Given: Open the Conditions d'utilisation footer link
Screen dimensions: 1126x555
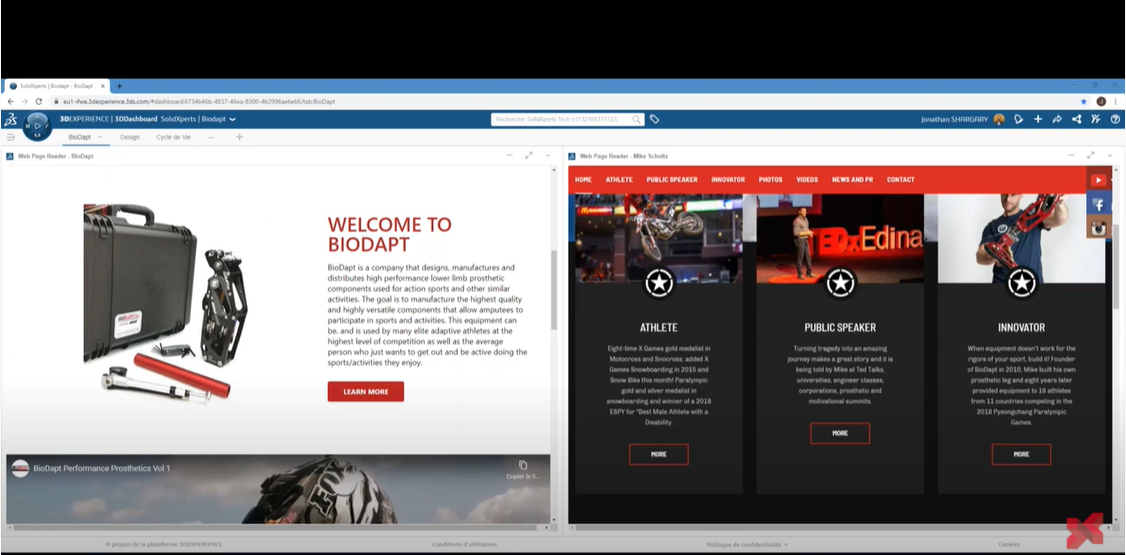Looking at the screenshot, I should (x=464, y=544).
